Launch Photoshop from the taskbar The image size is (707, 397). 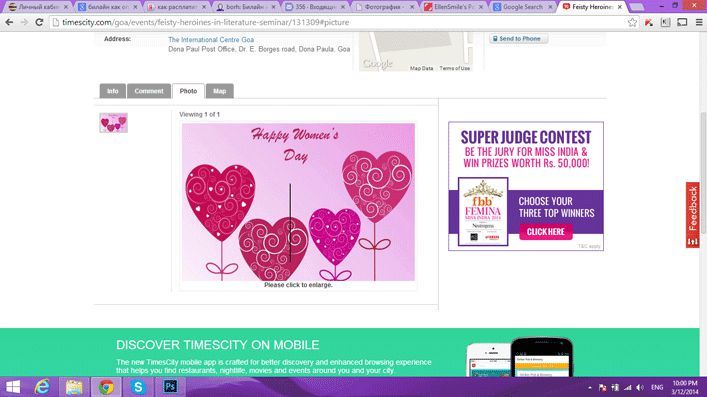(170, 387)
